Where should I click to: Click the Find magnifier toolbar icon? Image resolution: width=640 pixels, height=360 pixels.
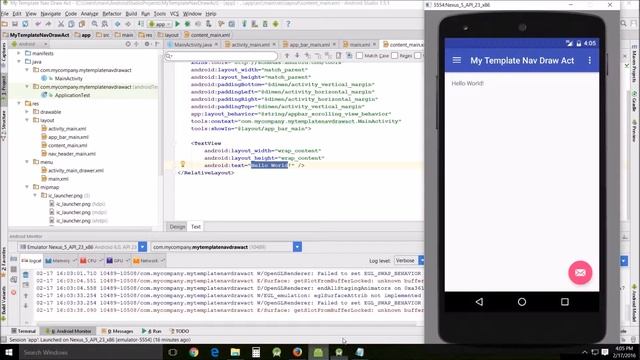(x=94, y=24)
